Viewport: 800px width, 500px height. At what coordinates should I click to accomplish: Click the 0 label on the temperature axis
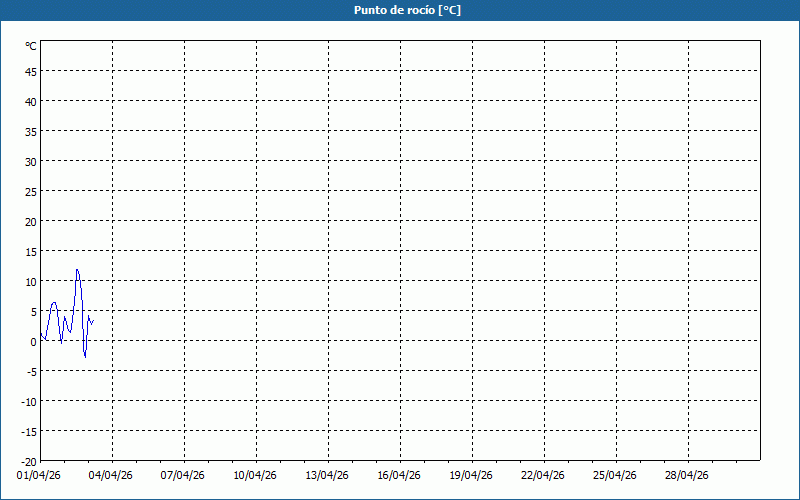tap(33, 341)
